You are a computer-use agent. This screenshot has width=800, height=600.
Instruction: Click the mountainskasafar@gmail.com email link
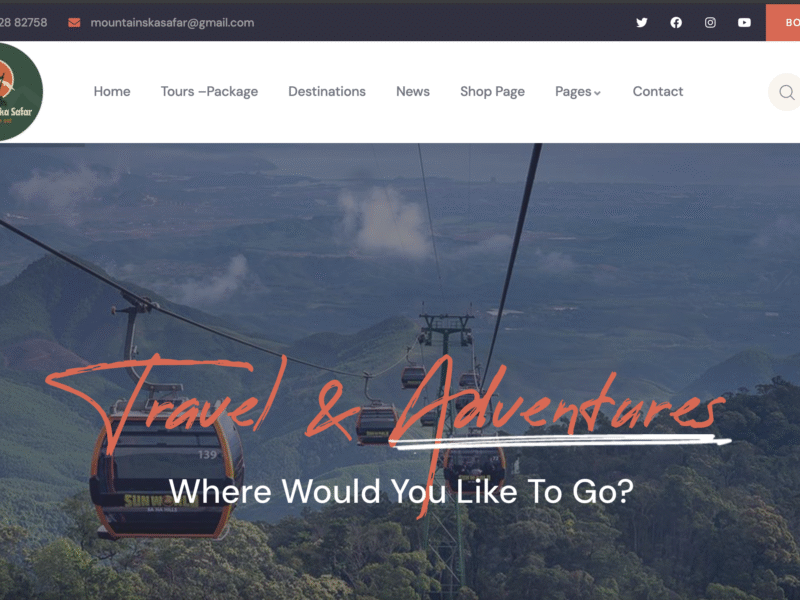(172, 22)
